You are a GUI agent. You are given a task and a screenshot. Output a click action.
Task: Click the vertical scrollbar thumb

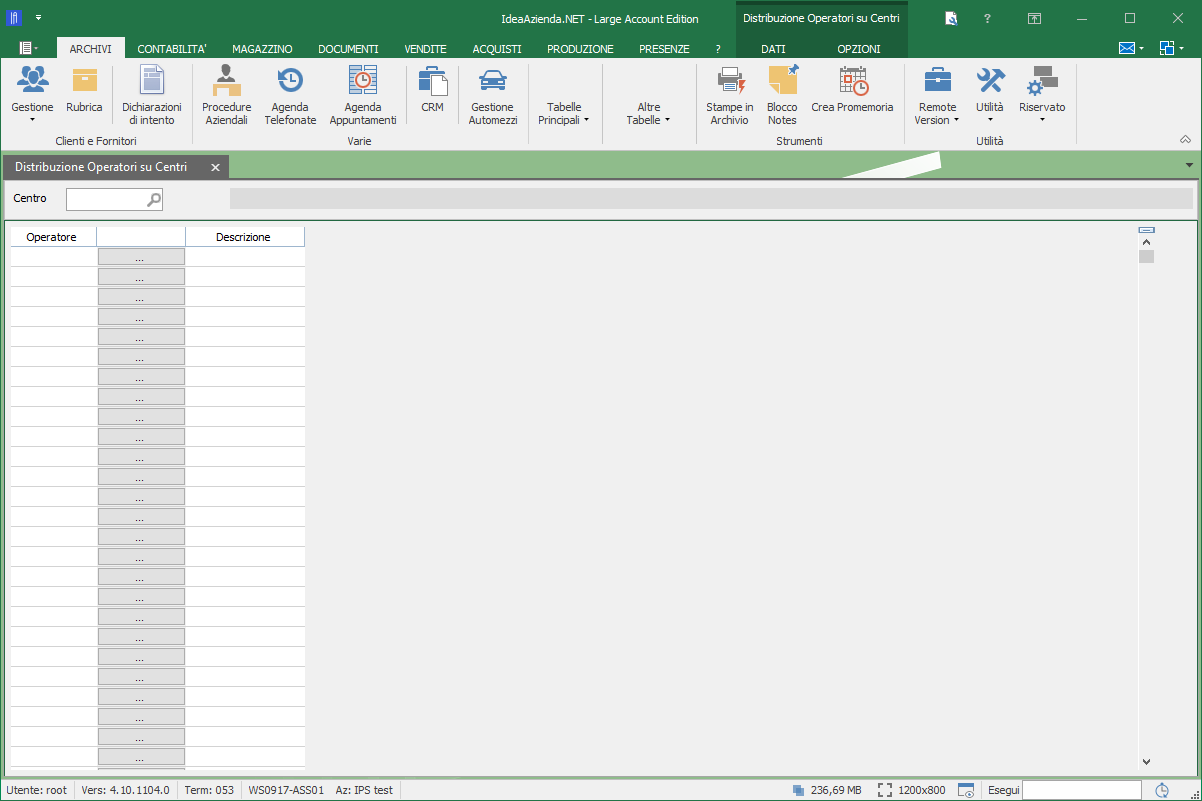click(1147, 257)
